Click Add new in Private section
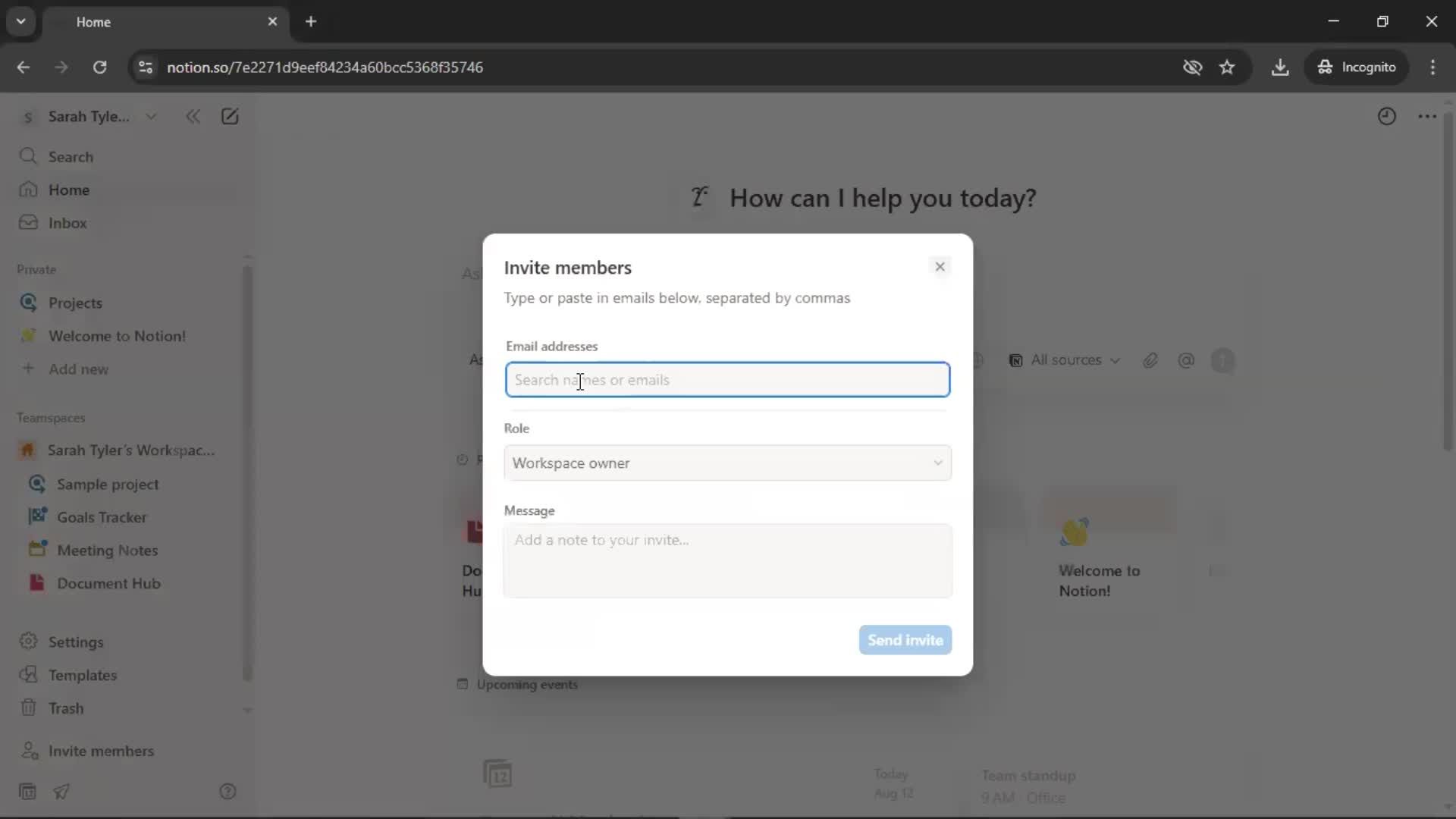 coord(78,369)
